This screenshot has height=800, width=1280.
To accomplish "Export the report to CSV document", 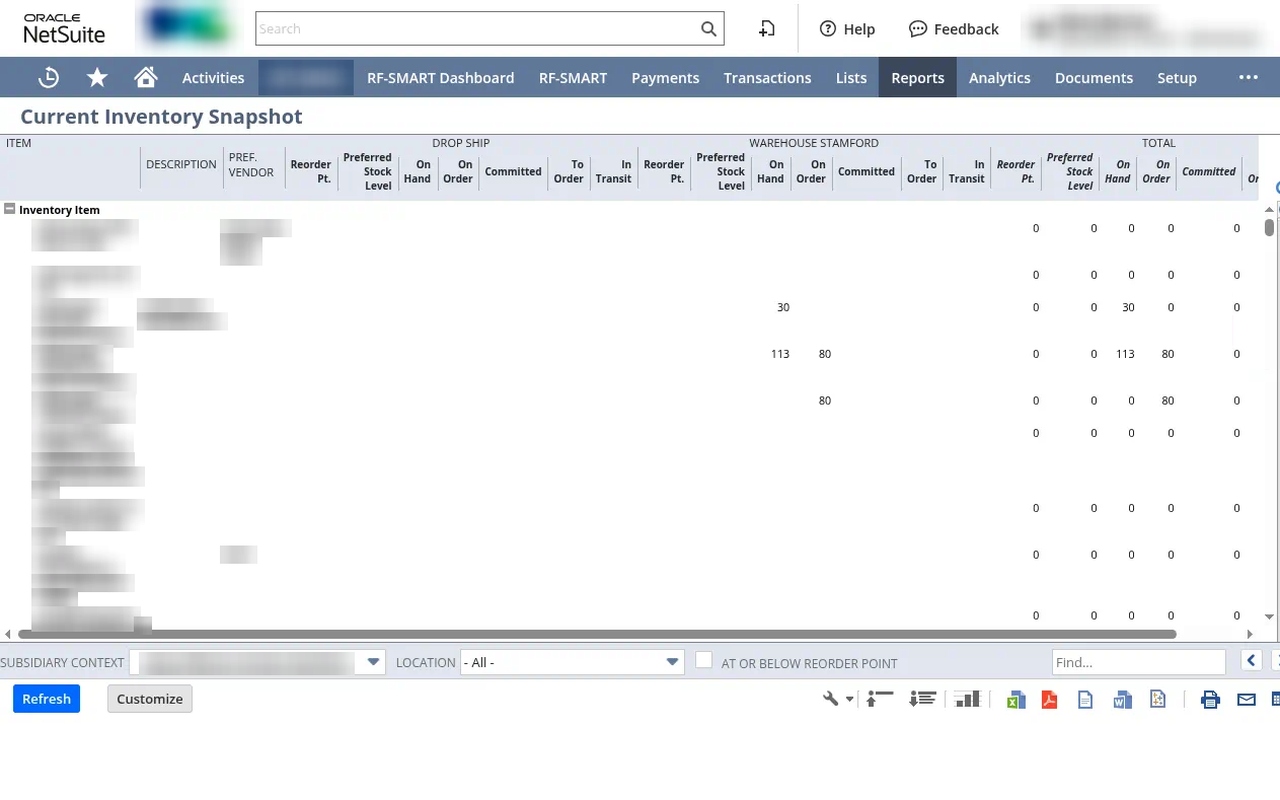I will (x=1085, y=700).
